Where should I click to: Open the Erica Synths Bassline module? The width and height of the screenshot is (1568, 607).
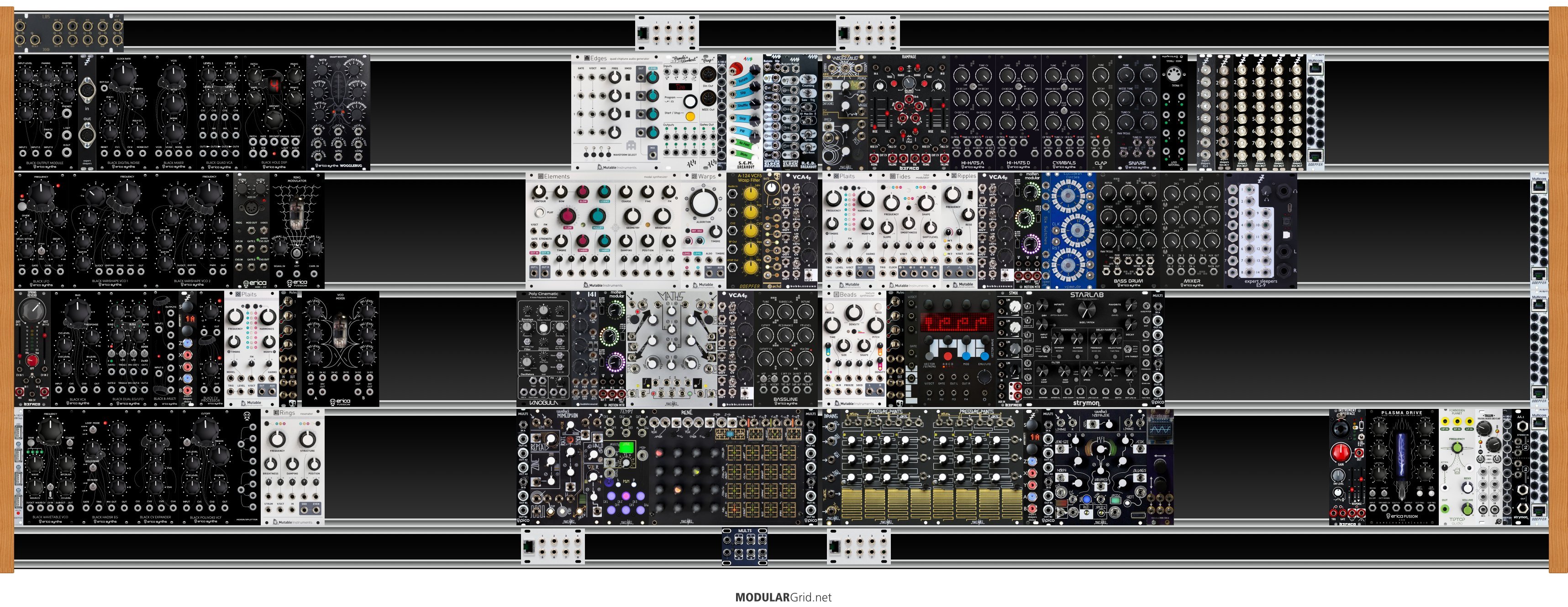click(x=785, y=349)
